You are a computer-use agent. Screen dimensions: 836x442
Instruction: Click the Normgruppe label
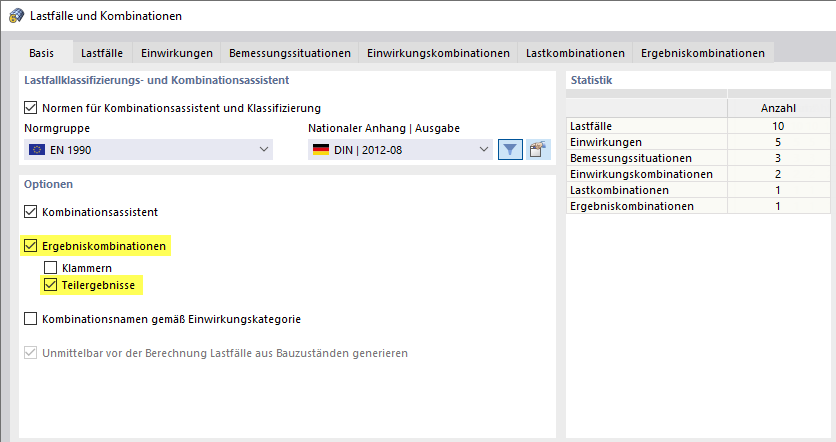pos(57,128)
